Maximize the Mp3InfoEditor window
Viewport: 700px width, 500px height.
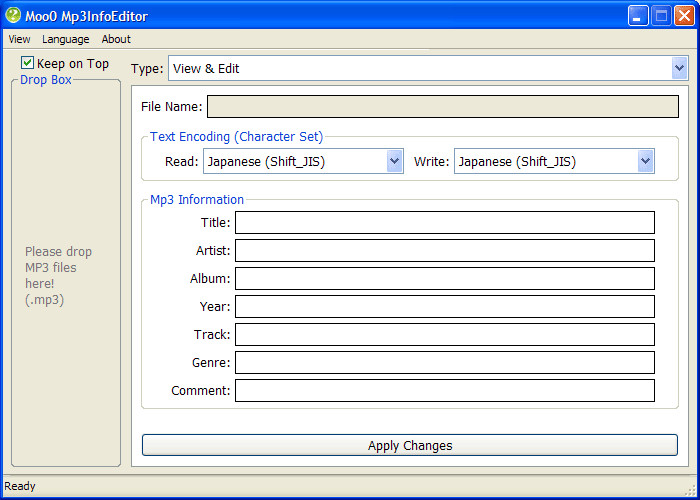[x=661, y=16]
